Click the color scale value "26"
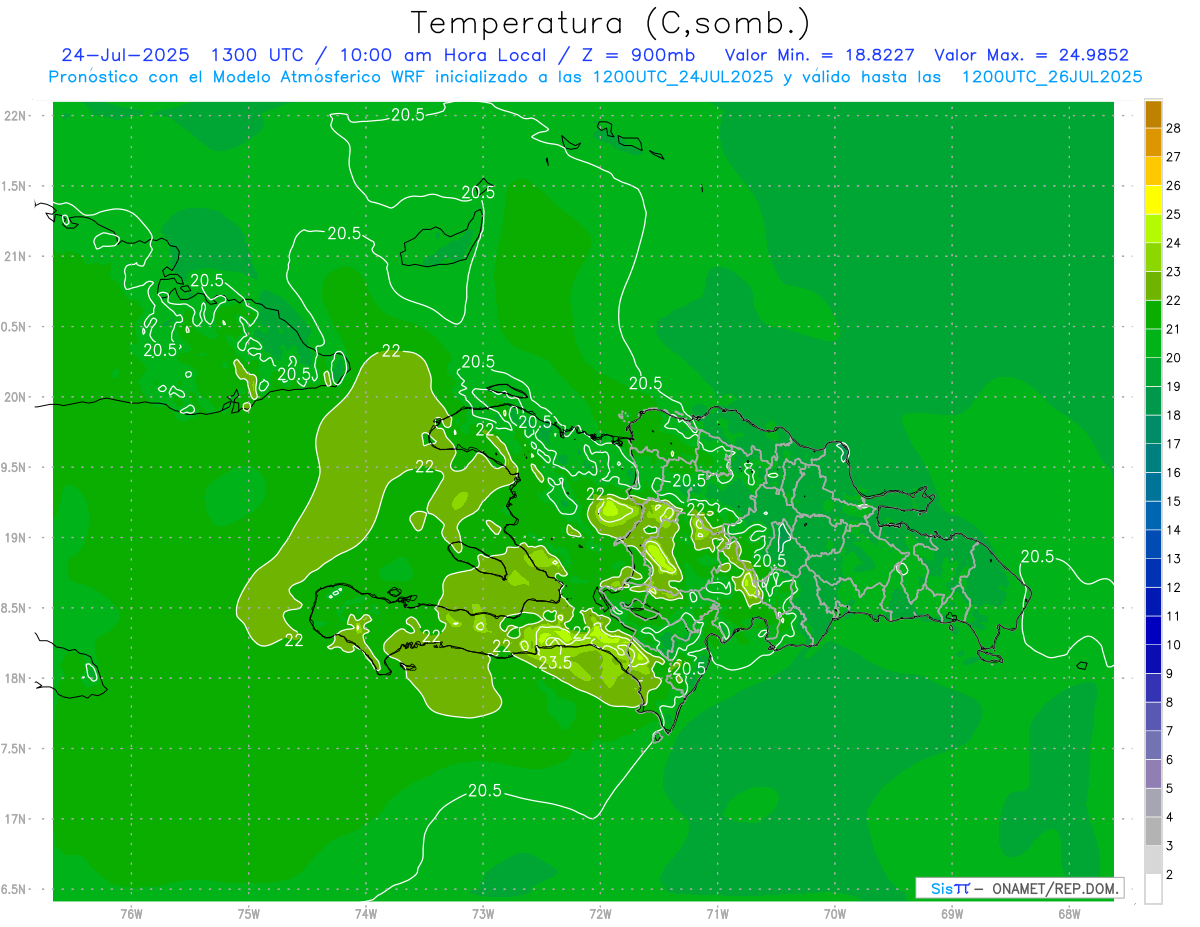Image resolution: width=1200 pixels, height=927 pixels. (x=1173, y=186)
